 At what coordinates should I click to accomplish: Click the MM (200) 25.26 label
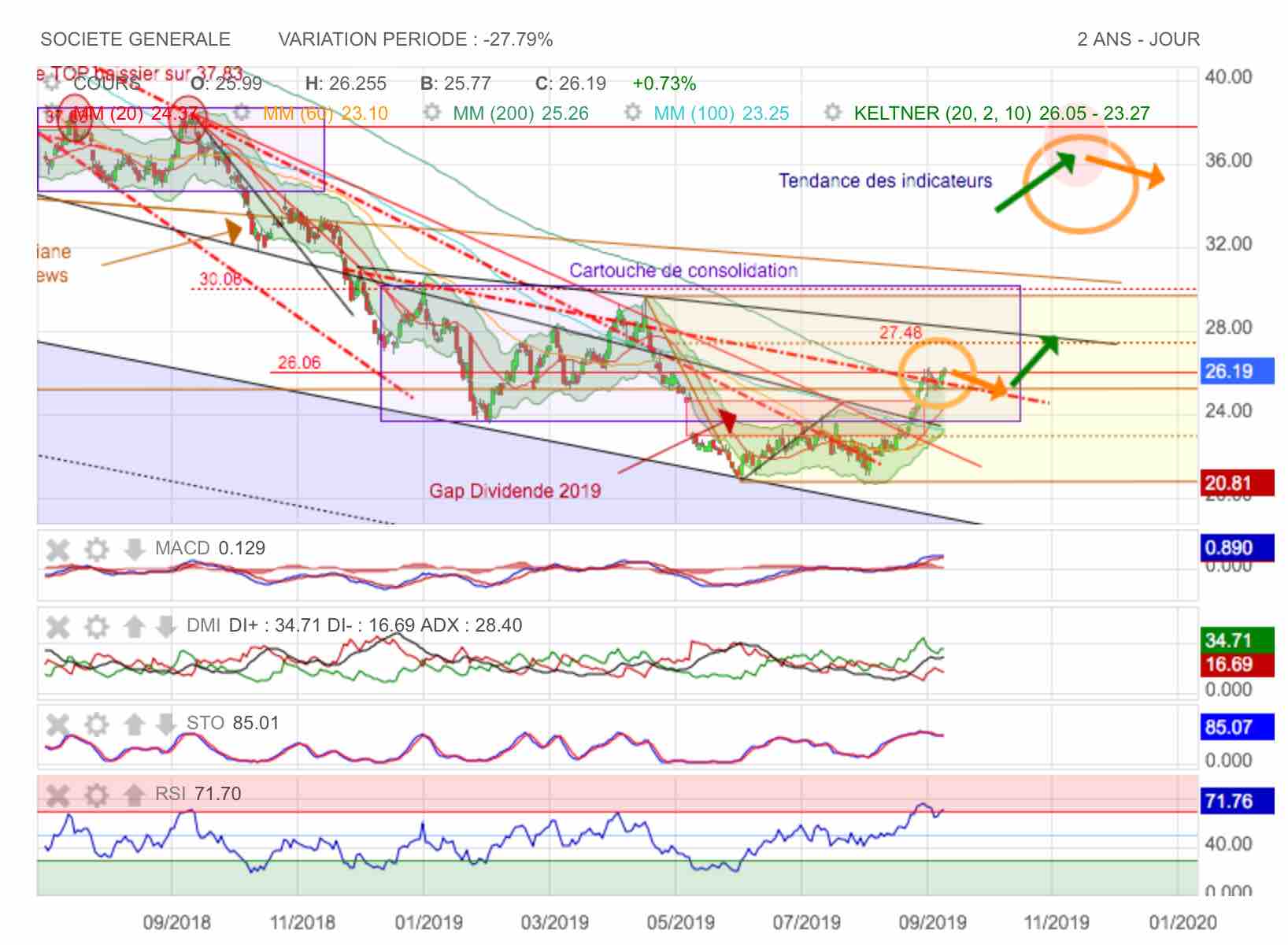coord(521,113)
